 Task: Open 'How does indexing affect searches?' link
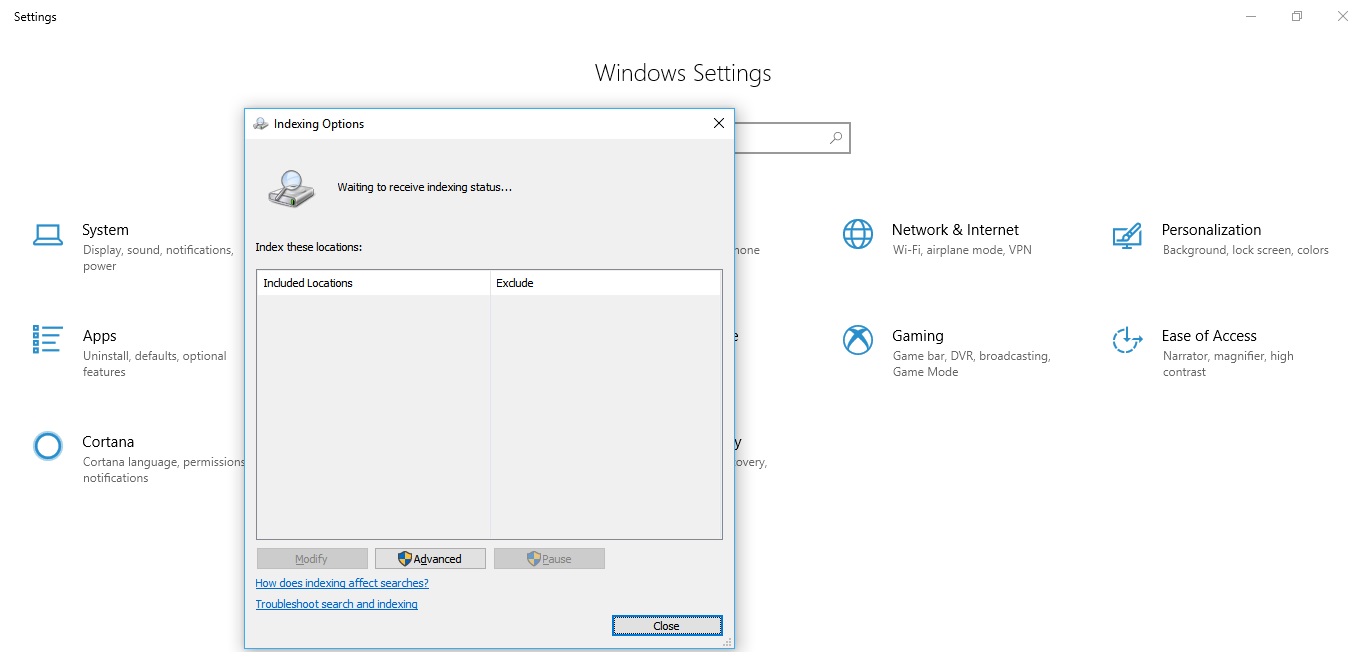[342, 583]
